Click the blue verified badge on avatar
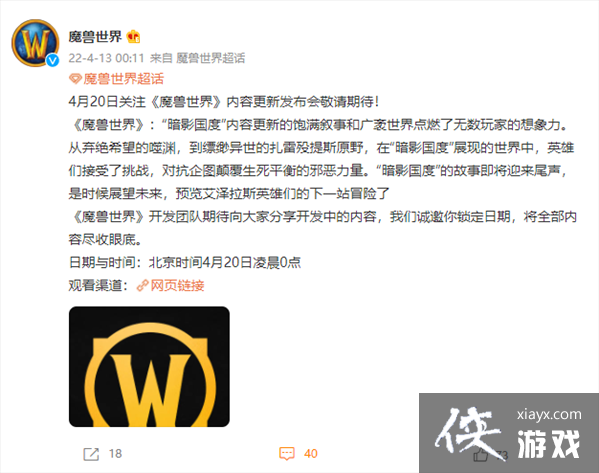The width and height of the screenshot is (599, 473). [x=53, y=60]
